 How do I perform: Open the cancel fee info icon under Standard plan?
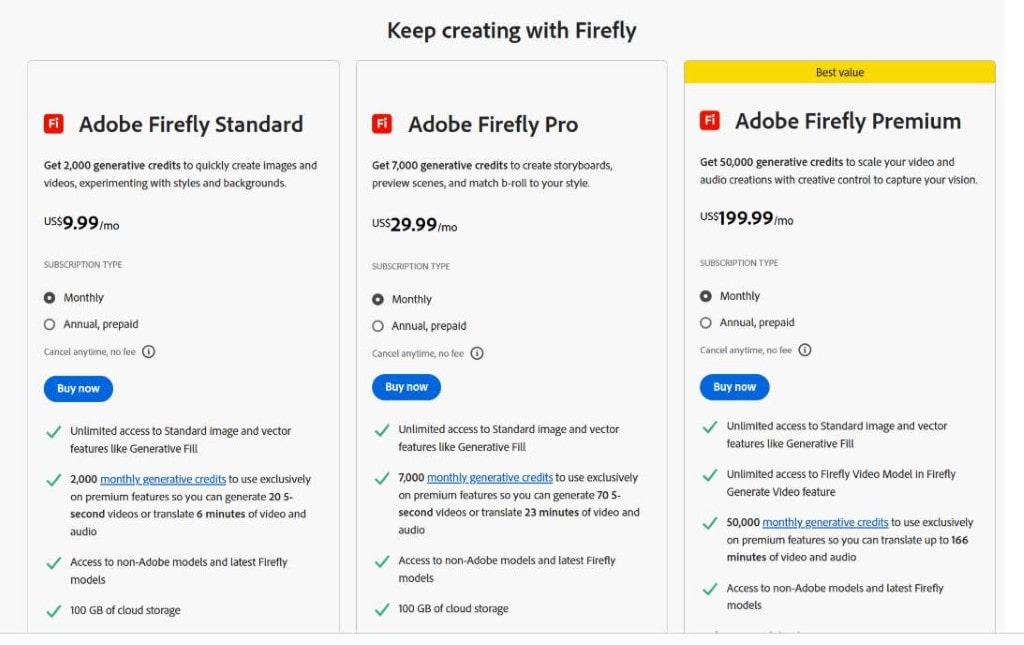(x=148, y=351)
